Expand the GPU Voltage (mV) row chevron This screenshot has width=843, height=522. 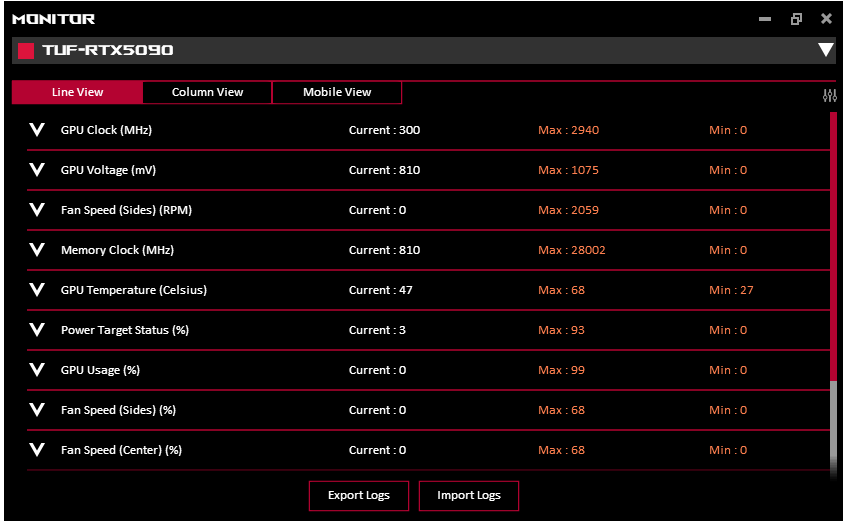(x=37, y=170)
